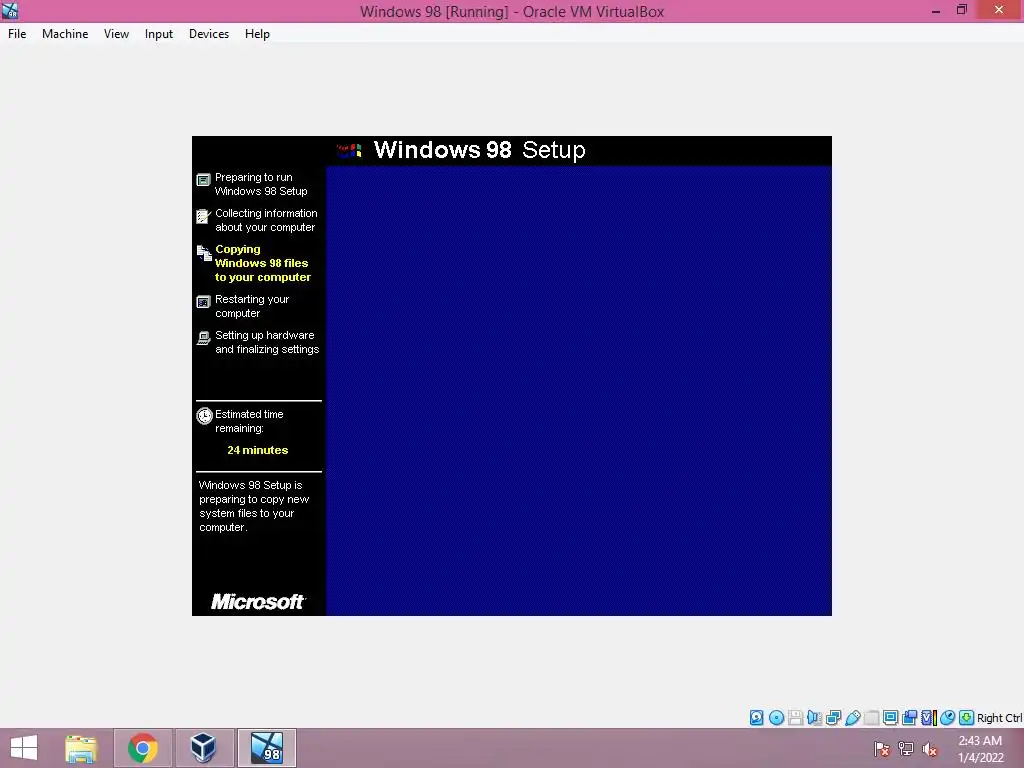1024x768 pixels.
Task: Click the 'Preparing to run Windows 98 Setup' text
Action: click(x=261, y=184)
